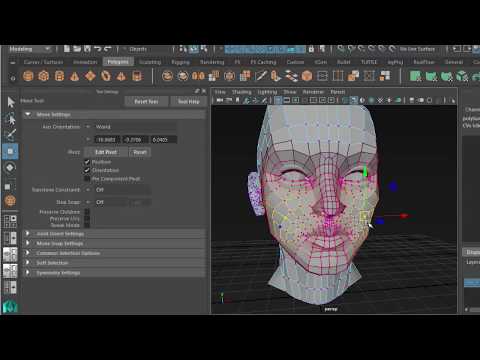Click the Maya logo icon at toolbox bottom
The width and height of the screenshot is (480, 360).
click(x=10, y=306)
